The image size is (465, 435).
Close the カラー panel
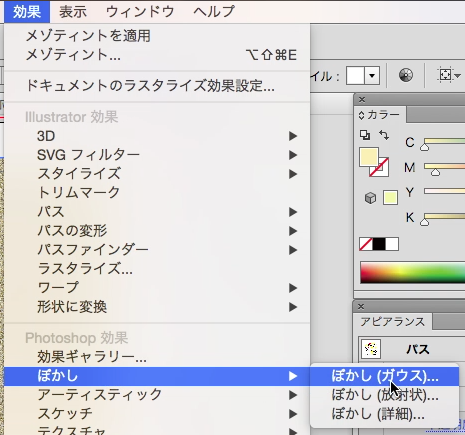[362, 99]
